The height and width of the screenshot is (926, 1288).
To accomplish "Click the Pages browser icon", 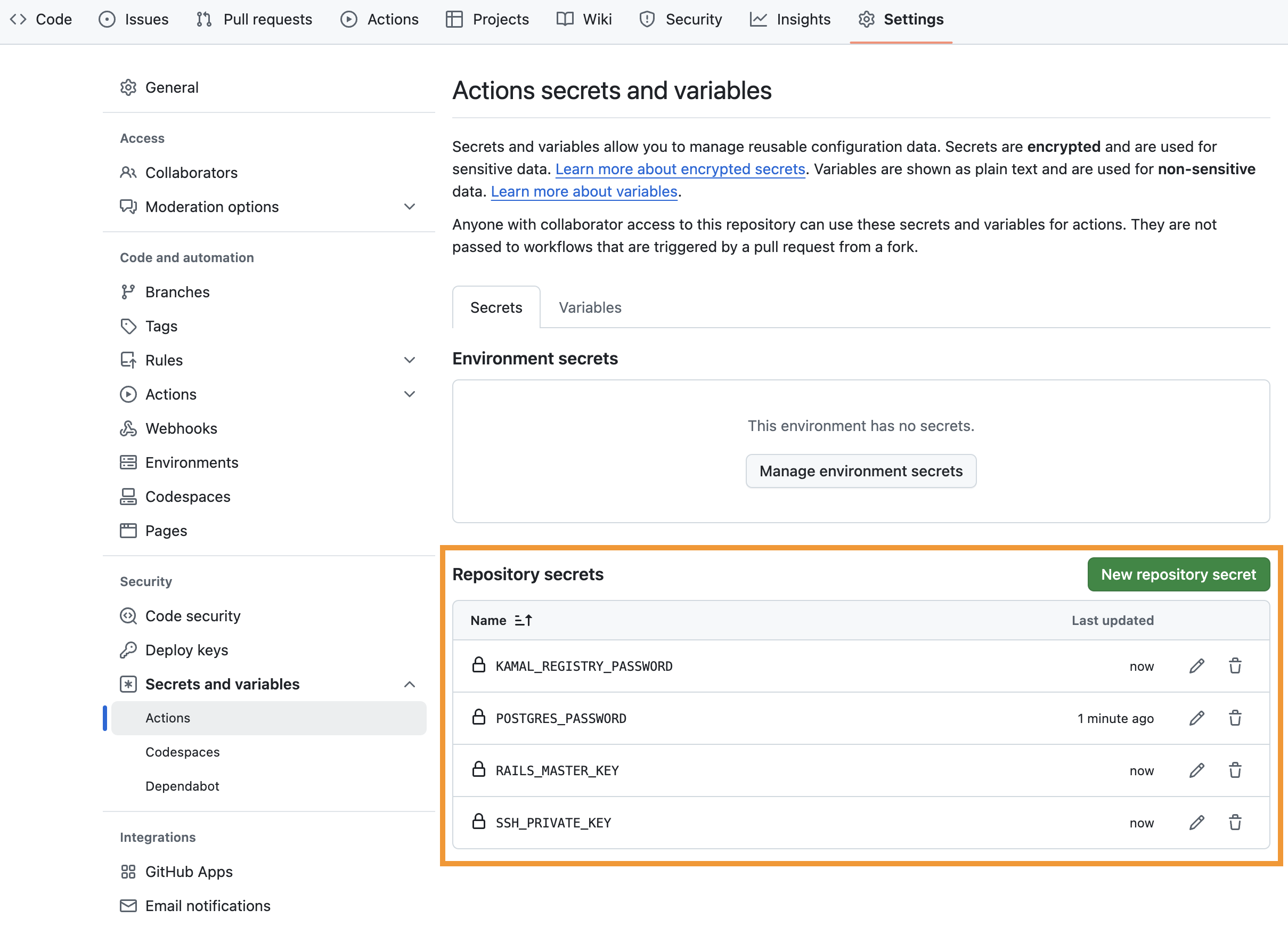I will (x=128, y=531).
